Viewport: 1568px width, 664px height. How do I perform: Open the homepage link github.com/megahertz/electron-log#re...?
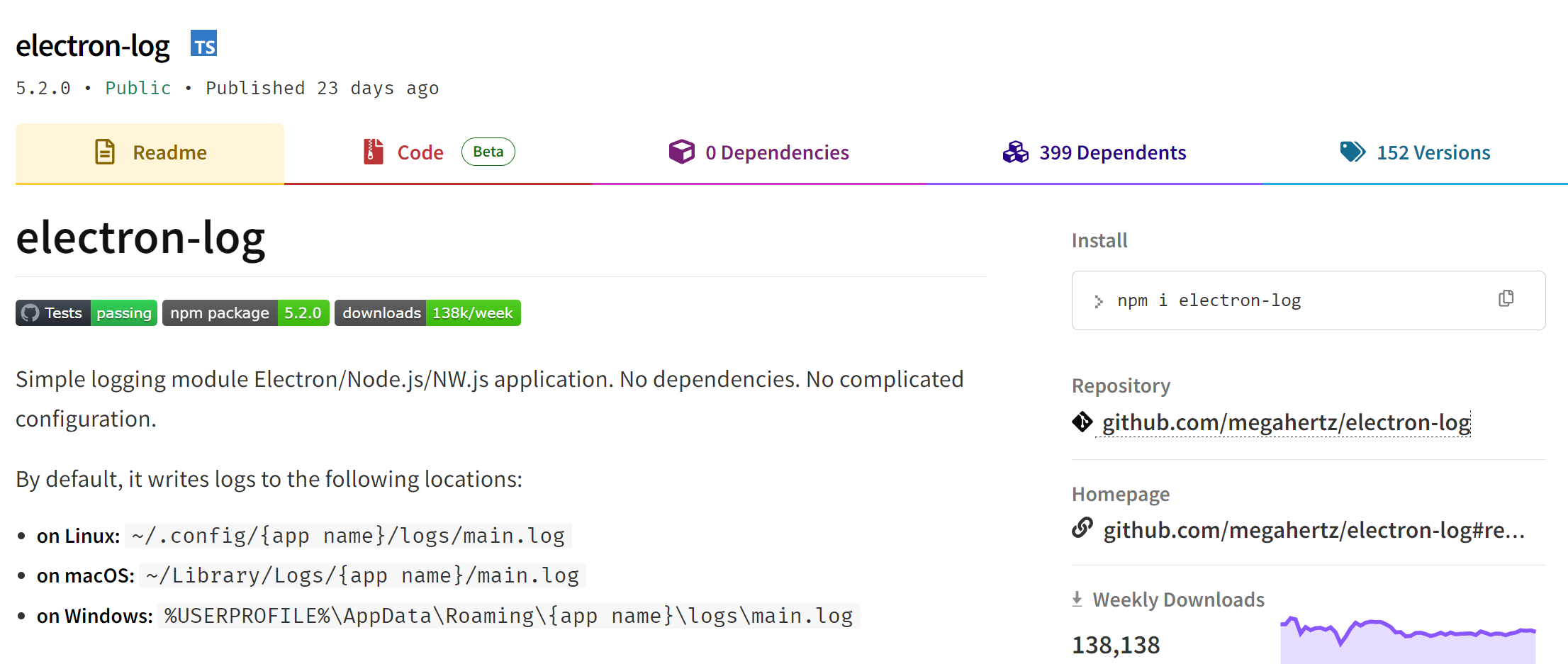pos(1314,530)
